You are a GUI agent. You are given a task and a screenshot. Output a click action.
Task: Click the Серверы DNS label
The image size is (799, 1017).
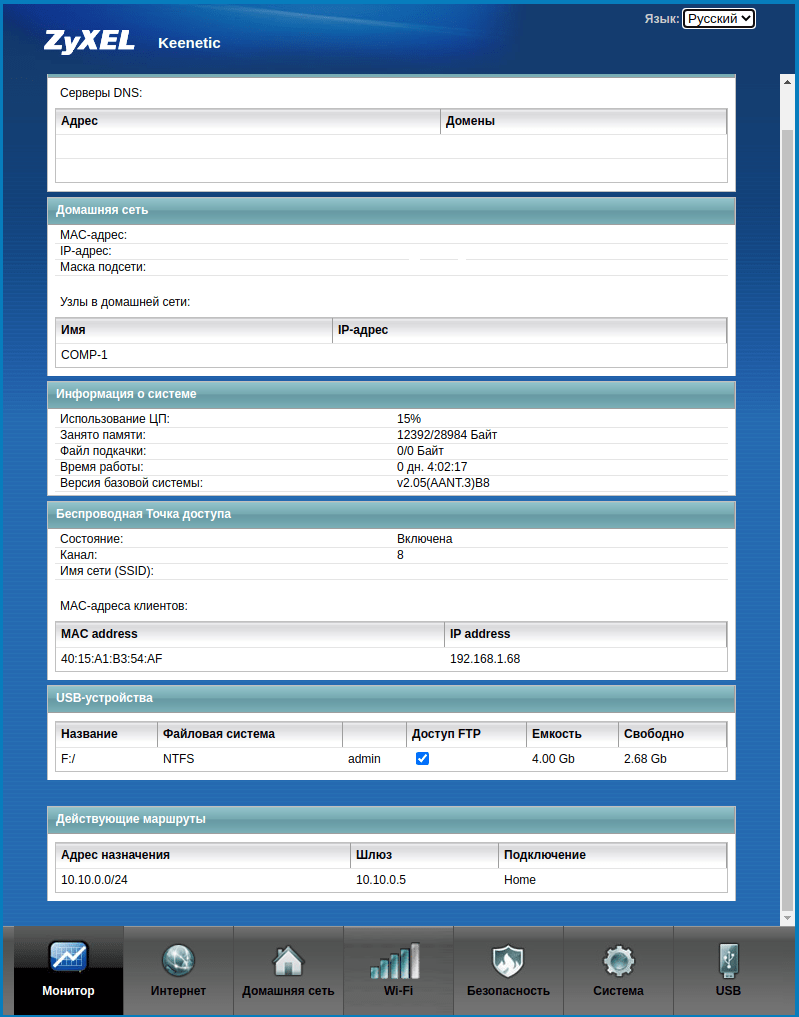[x=101, y=93]
